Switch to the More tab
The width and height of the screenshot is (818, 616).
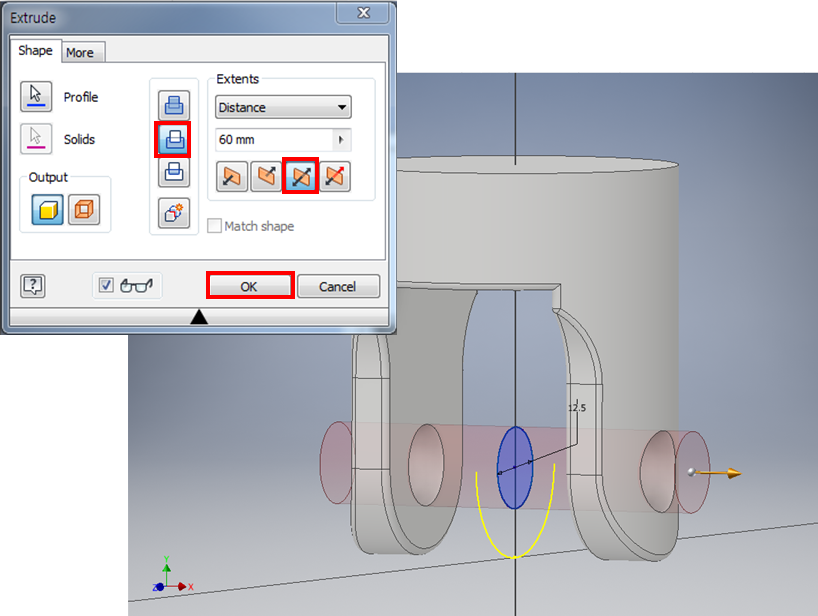coord(82,53)
